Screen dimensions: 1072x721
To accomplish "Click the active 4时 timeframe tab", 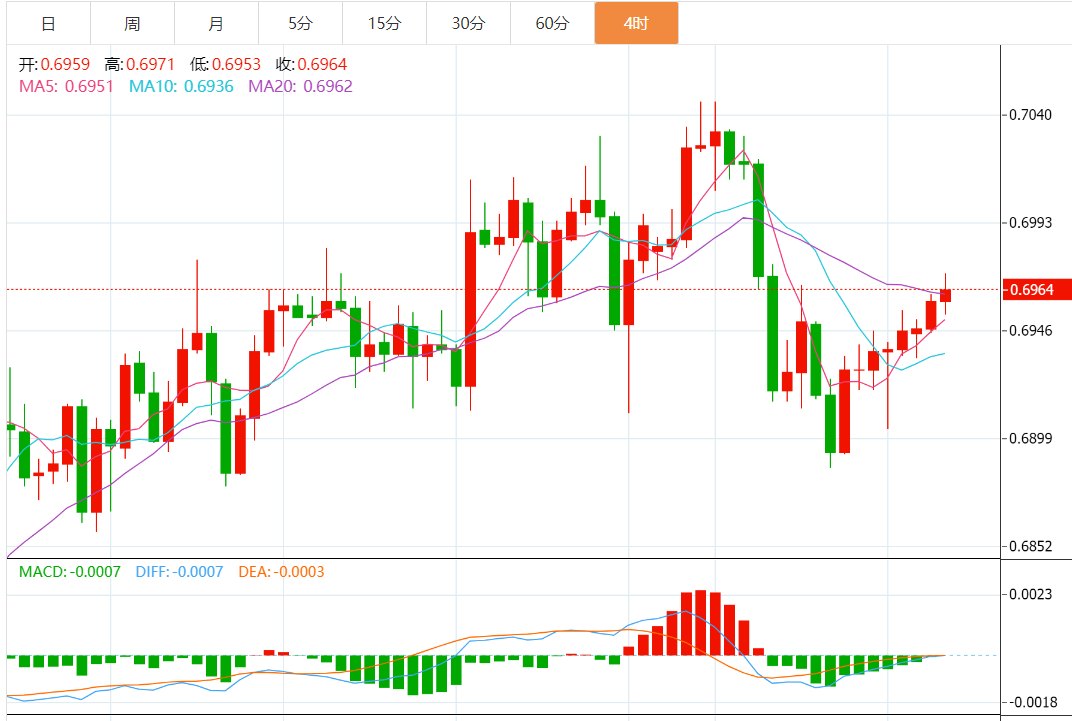I will tap(636, 23).
